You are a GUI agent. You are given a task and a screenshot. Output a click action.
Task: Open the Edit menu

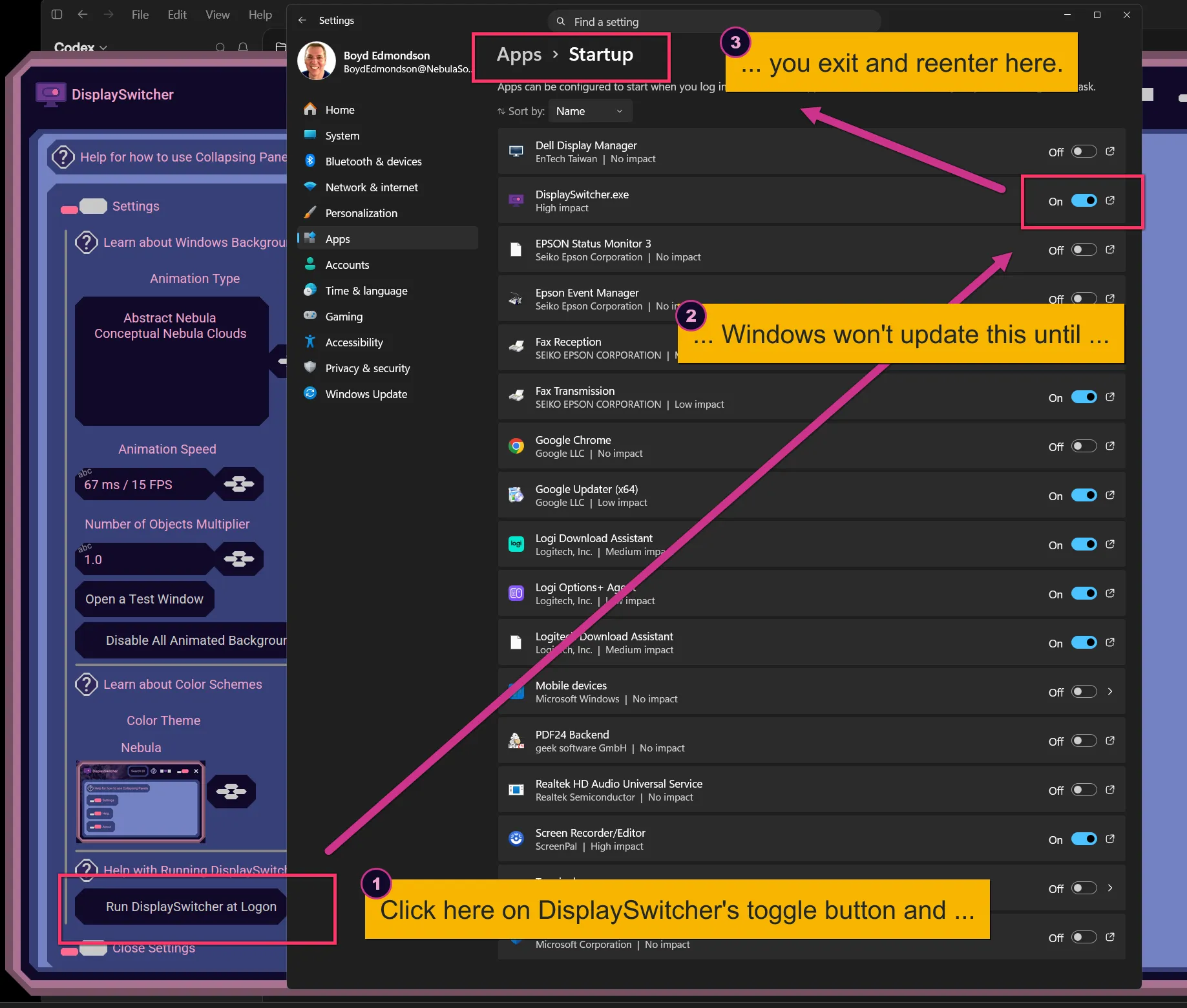click(x=177, y=14)
